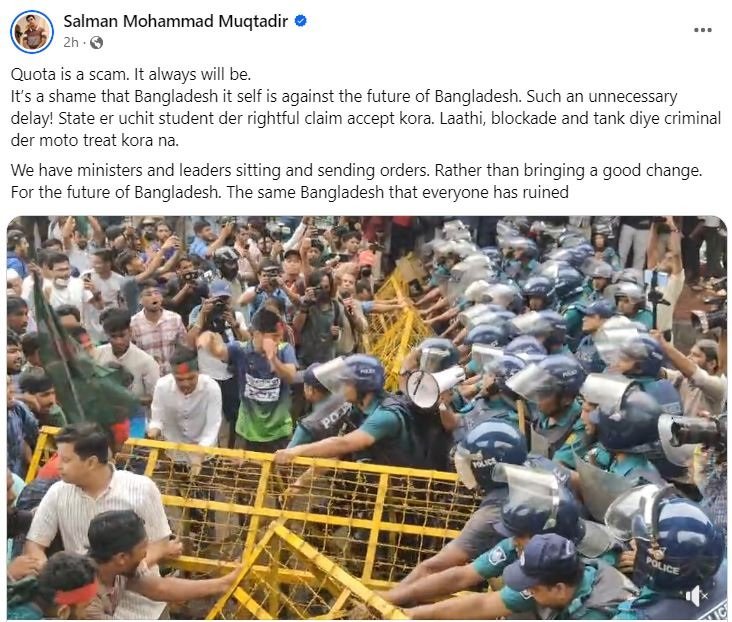
Task: Open the author name Salman Mohammad Muqtadir
Action: coord(176,21)
